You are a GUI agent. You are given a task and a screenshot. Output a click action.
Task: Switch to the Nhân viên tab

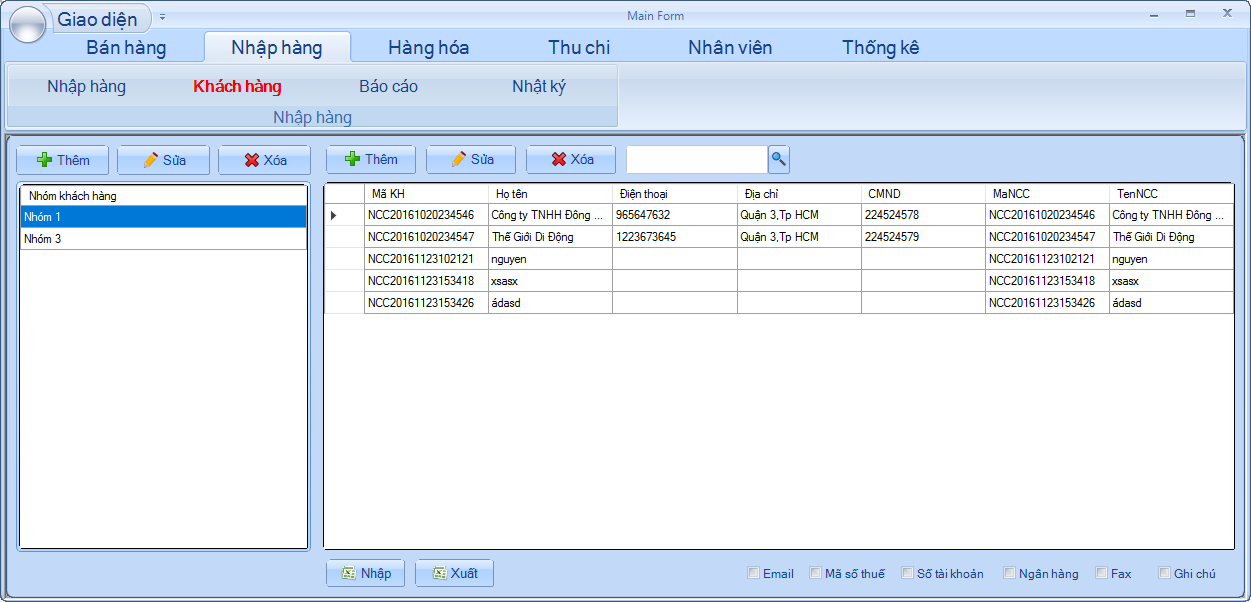point(730,47)
